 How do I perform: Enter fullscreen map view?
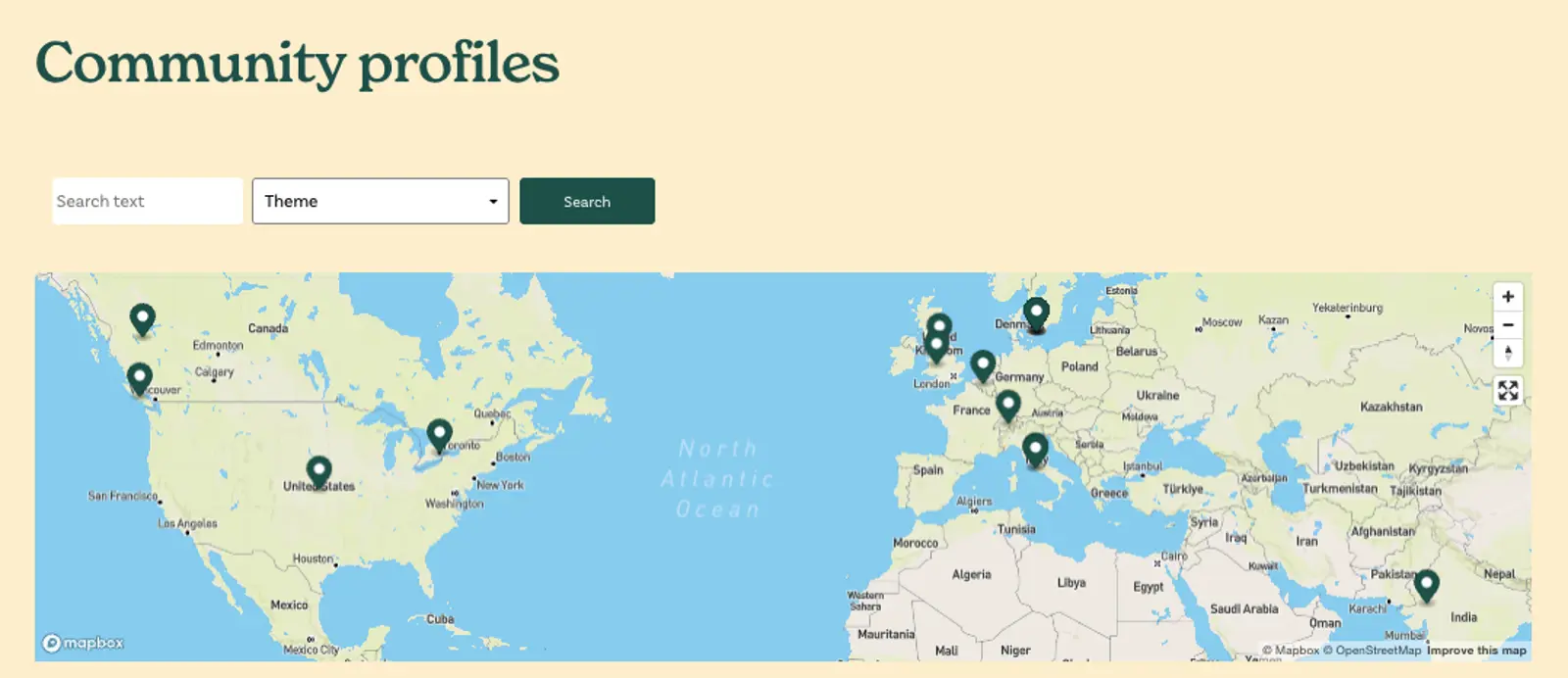click(1507, 391)
